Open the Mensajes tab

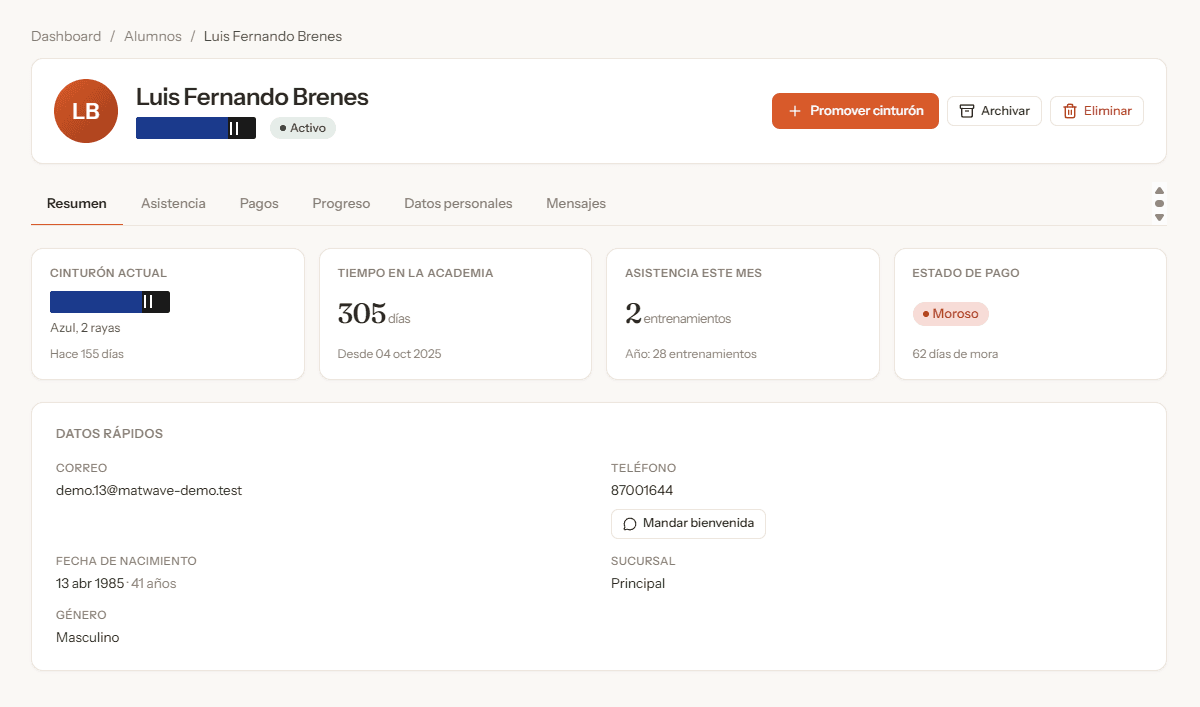[576, 203]
